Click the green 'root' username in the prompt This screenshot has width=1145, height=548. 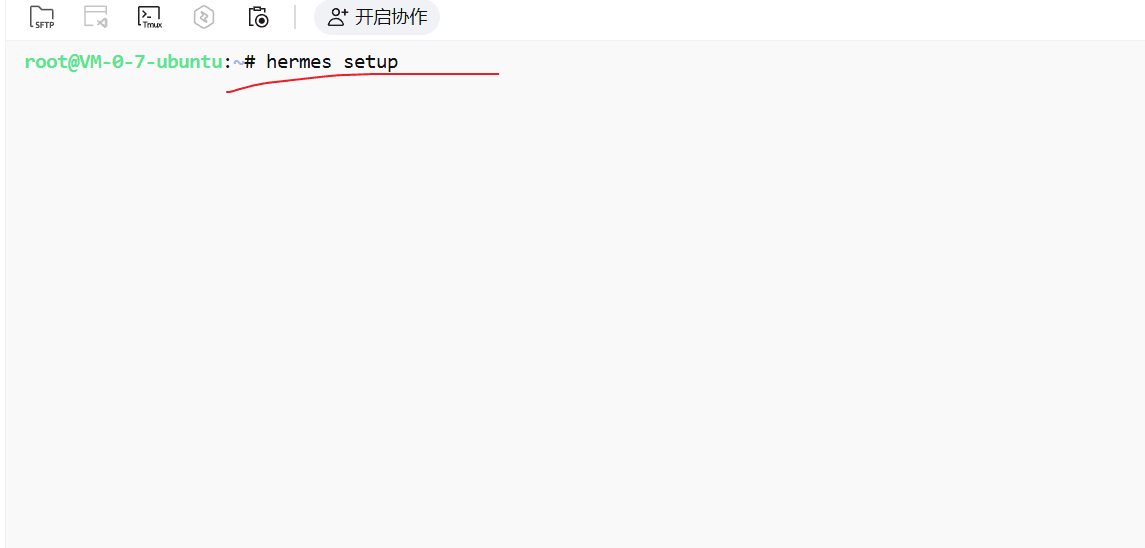46,62
